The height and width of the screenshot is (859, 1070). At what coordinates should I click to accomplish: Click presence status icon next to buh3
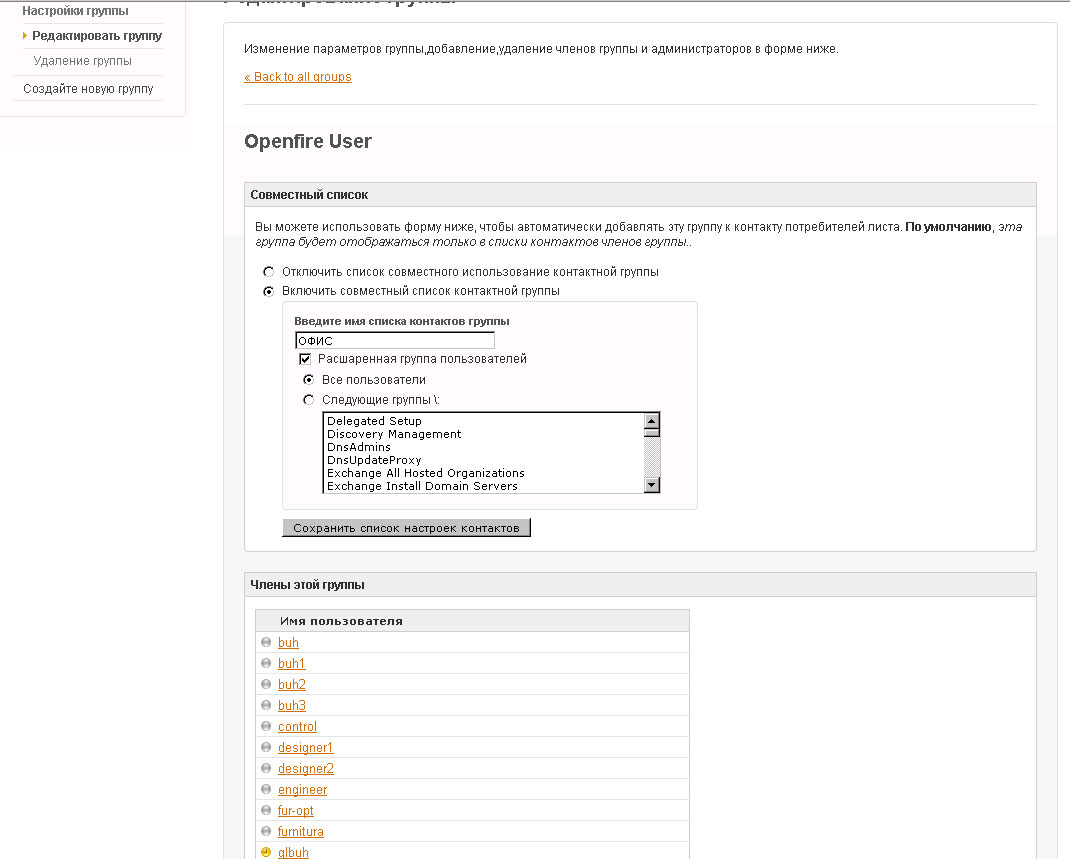266,705
